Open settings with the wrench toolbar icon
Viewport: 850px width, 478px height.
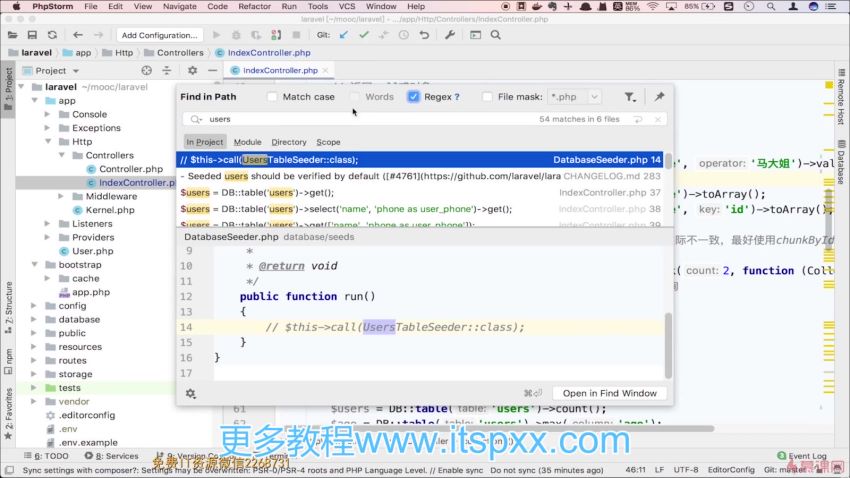[x=449, y=35]
